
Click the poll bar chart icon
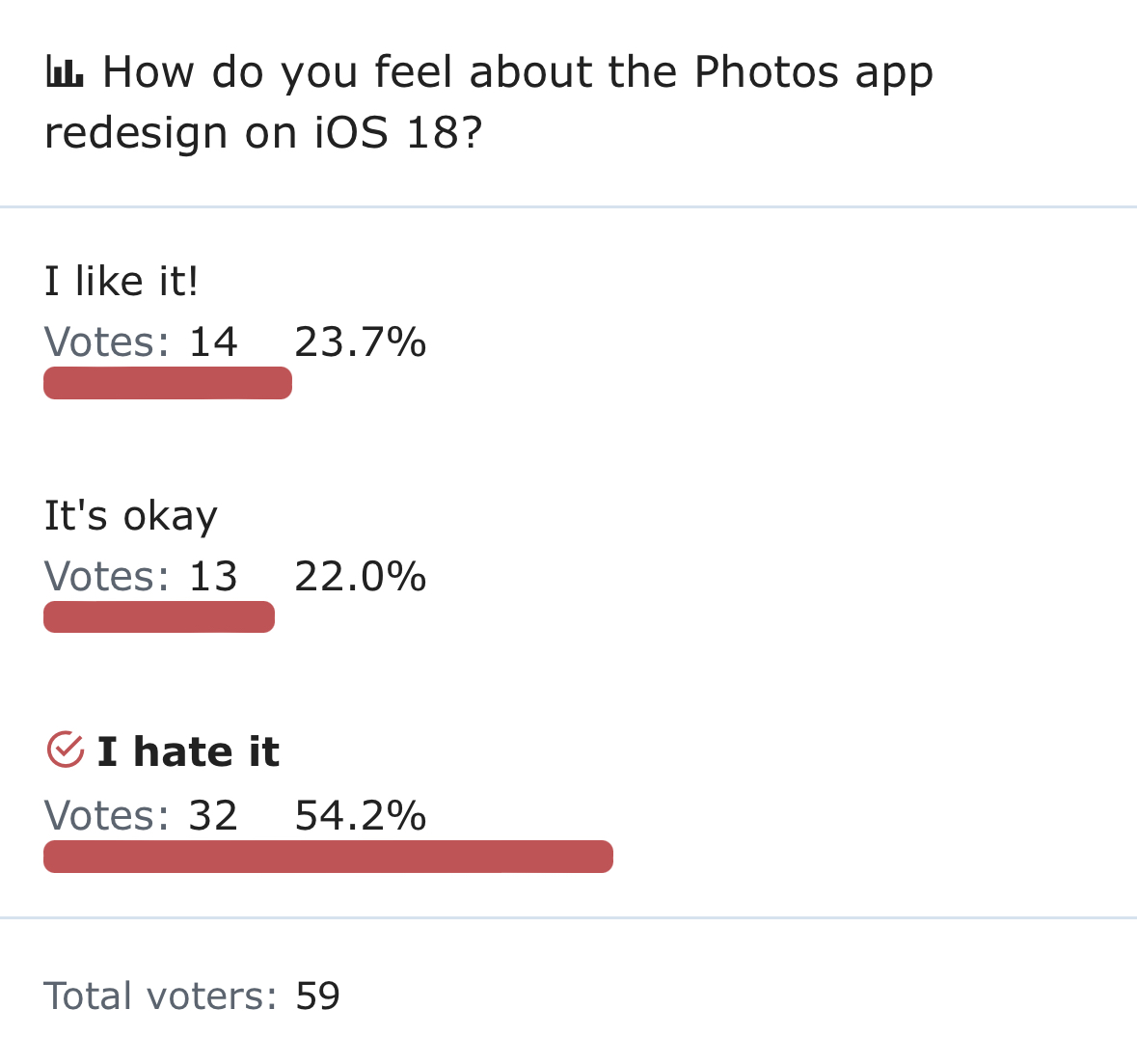65,71
